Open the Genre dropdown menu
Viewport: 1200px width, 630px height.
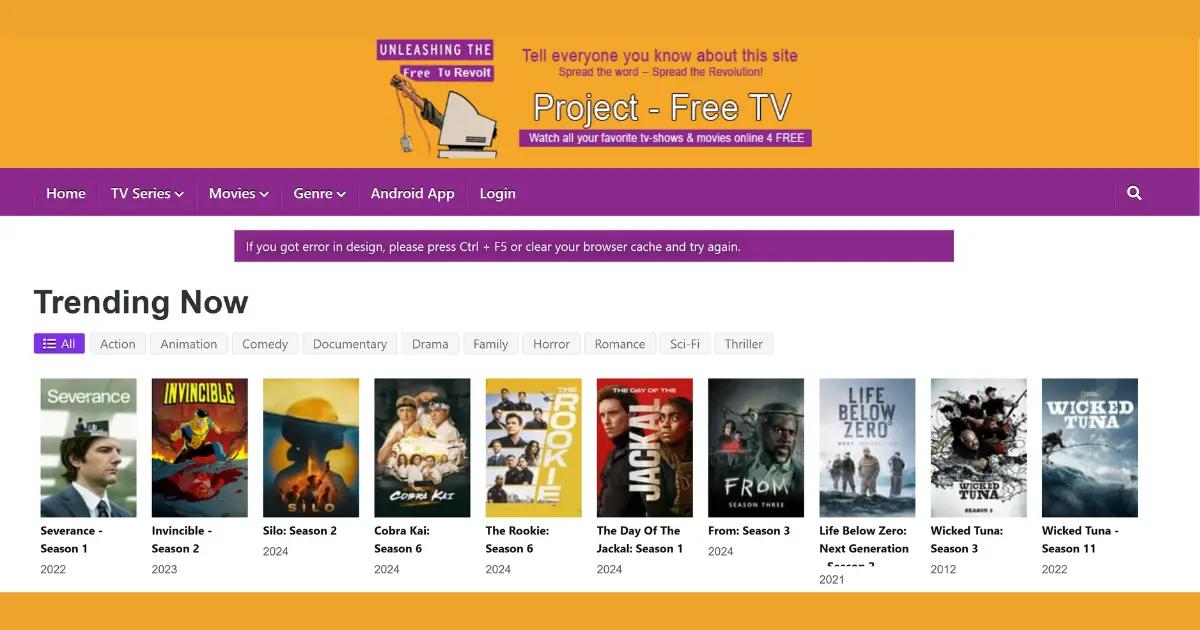coord(319,193)
